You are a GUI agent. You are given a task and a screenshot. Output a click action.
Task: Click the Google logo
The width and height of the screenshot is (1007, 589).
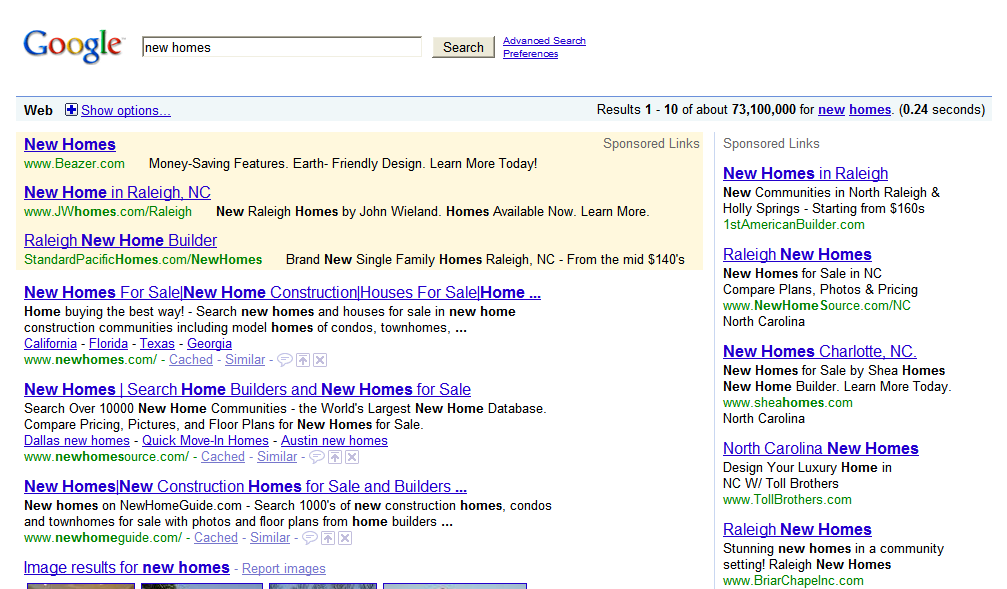click(73, 46)
